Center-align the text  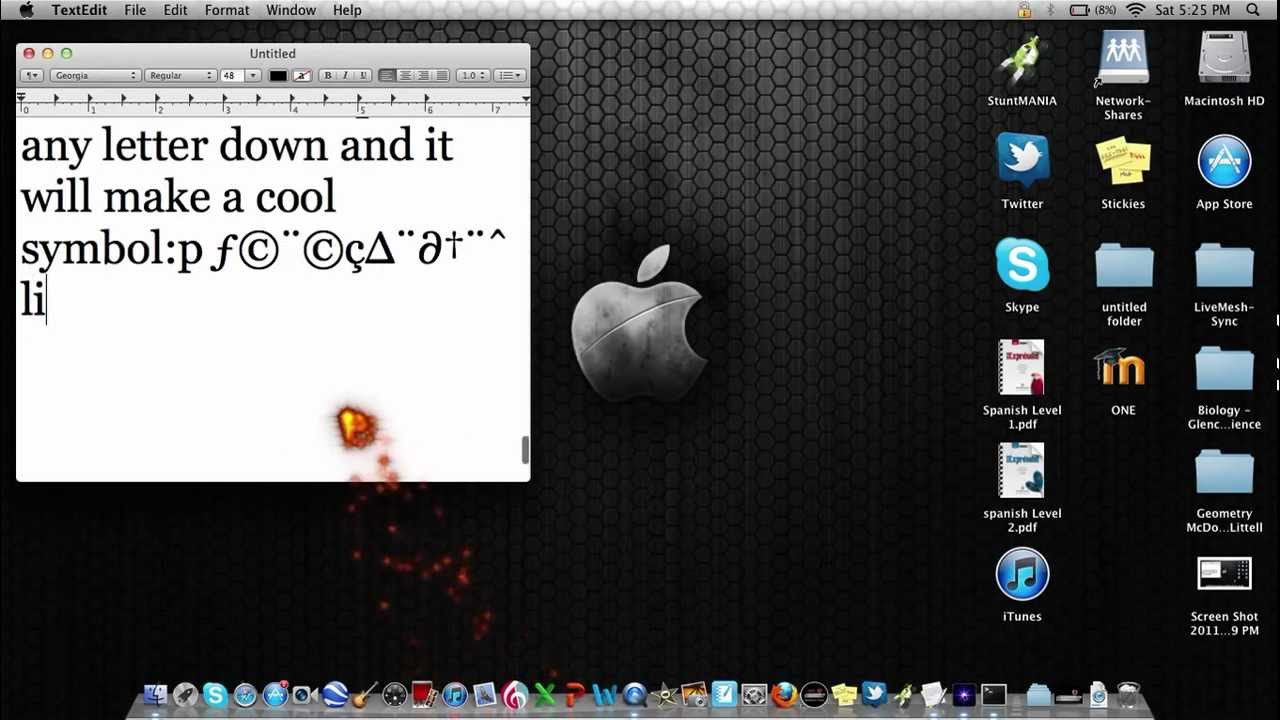(405, 75)
